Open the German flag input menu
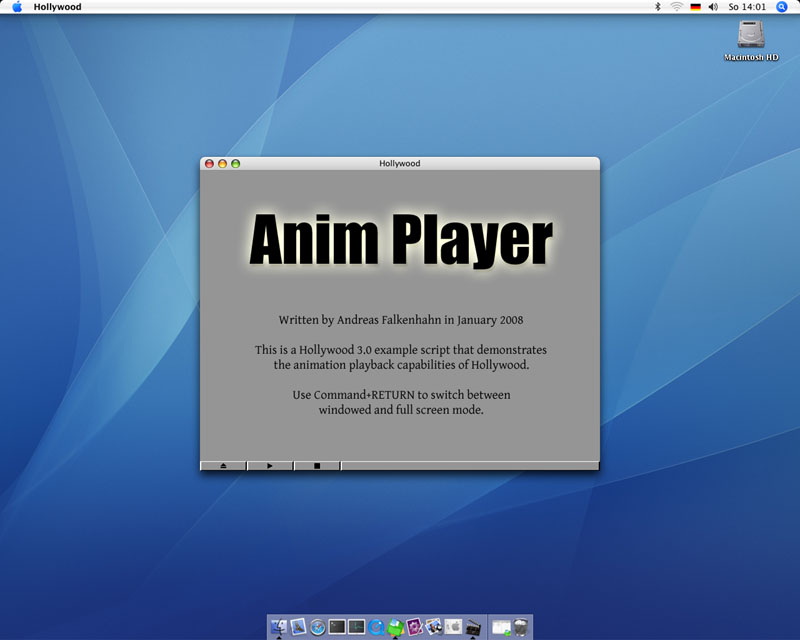Screen dimensions: 800x640 click(x=695, y=7)
